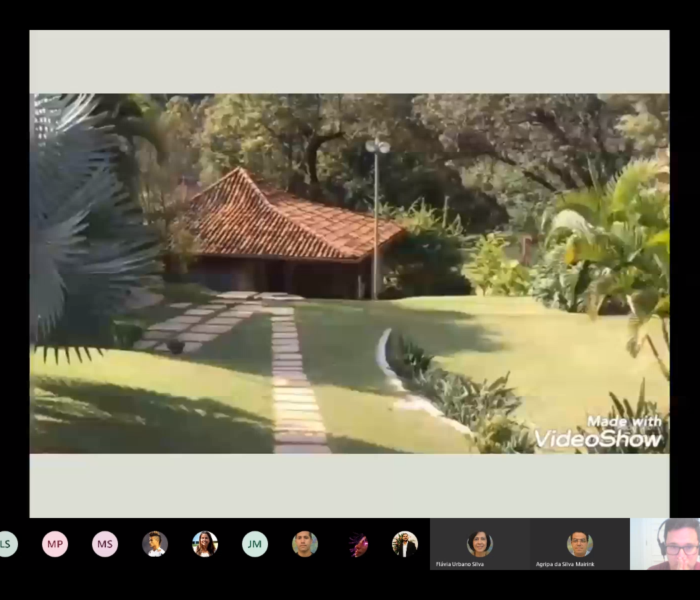Select the live webcam tile with headset
The height and width of the screenshot is (600, 700).
tap(666, 544)
